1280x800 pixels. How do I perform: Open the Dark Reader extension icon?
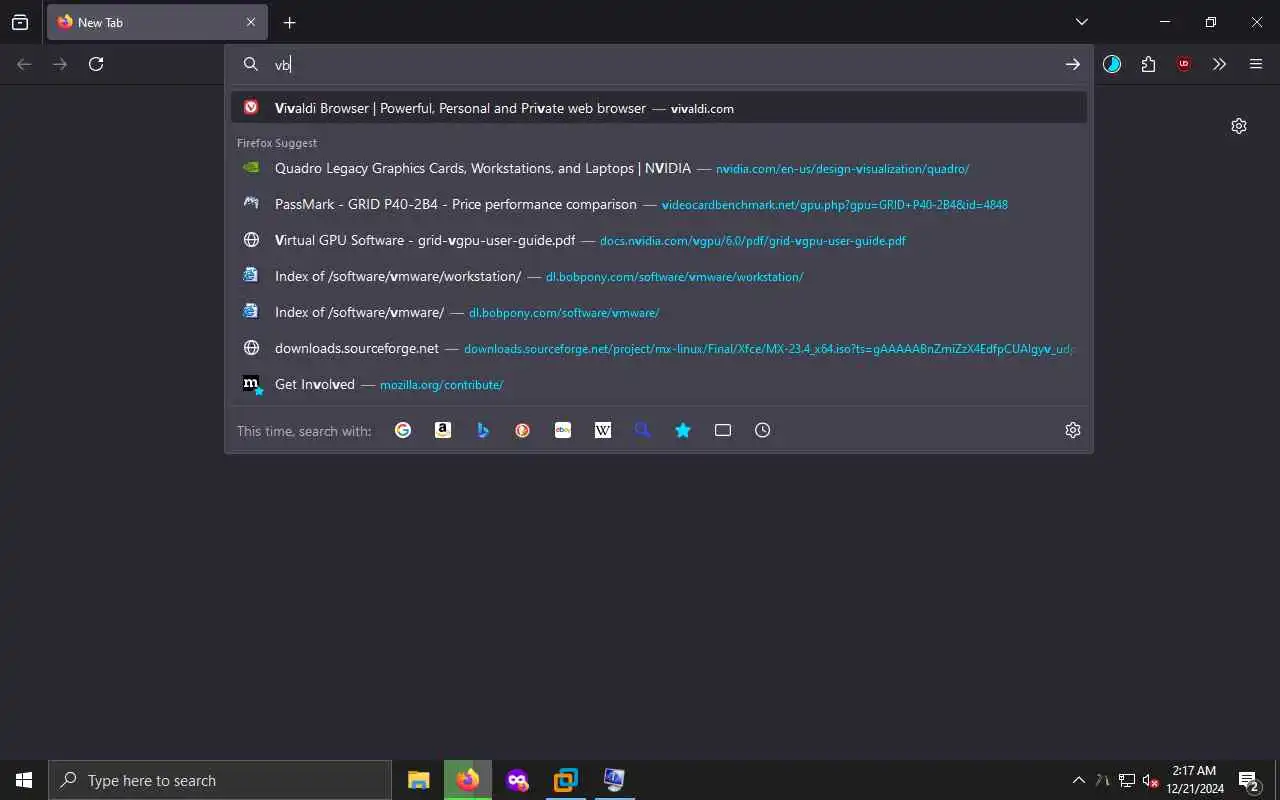pyautogui.click(x=1112, y=64)
